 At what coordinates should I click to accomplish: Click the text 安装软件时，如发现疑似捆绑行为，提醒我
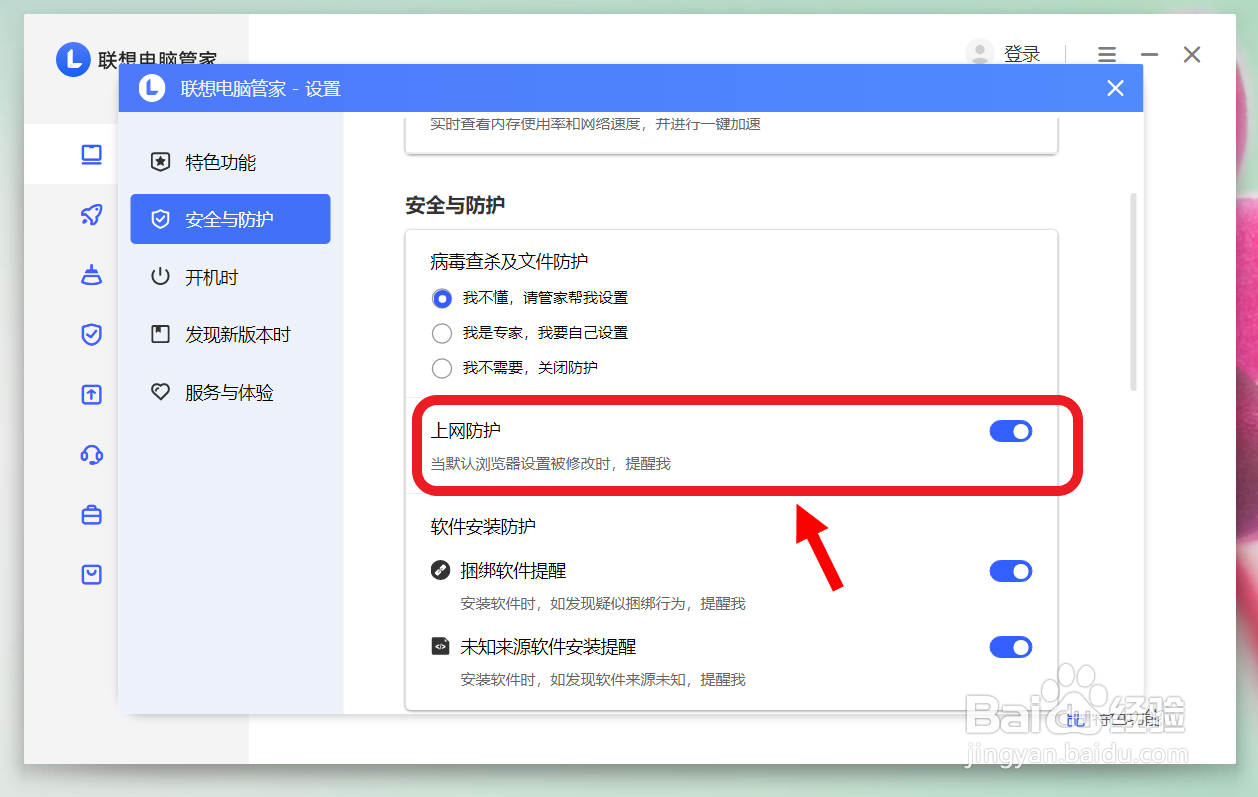pyautogui.click(x=603, y=604)
